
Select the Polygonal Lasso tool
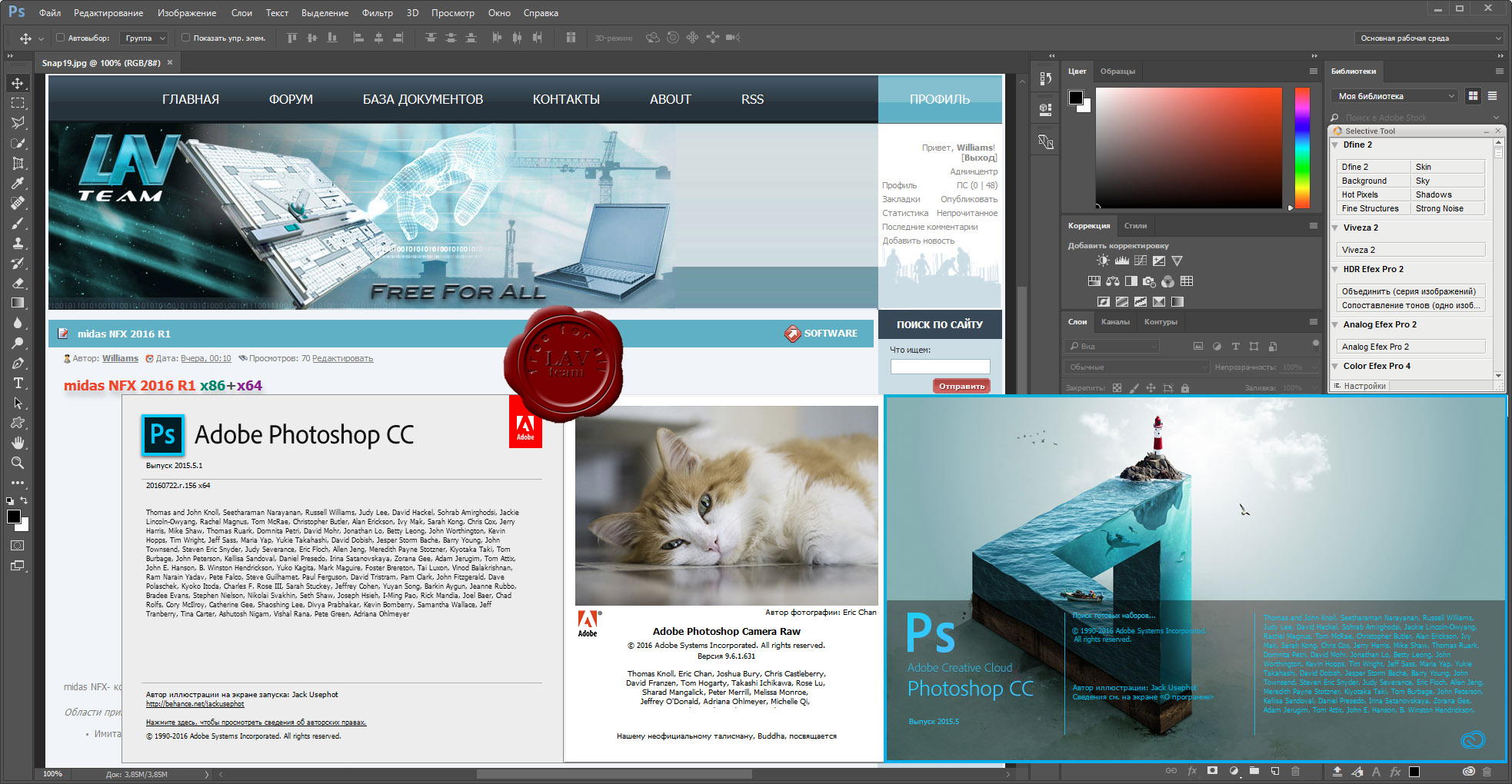pyautogui.click(x=18, y=123)
